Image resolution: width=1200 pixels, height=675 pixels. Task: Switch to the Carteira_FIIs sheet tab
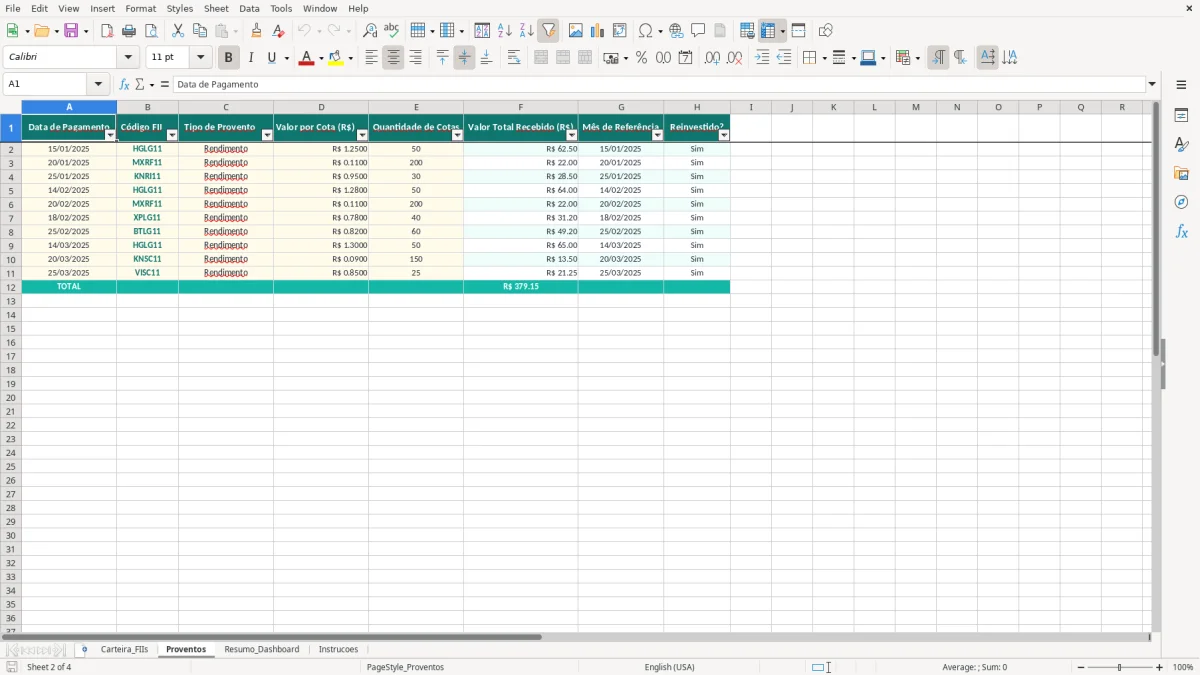(x=124, y=649)
